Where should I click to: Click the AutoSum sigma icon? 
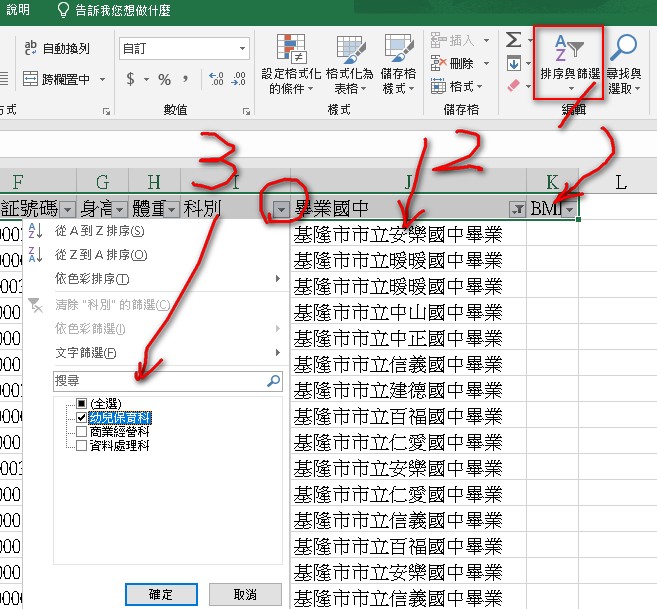point(514,40)
